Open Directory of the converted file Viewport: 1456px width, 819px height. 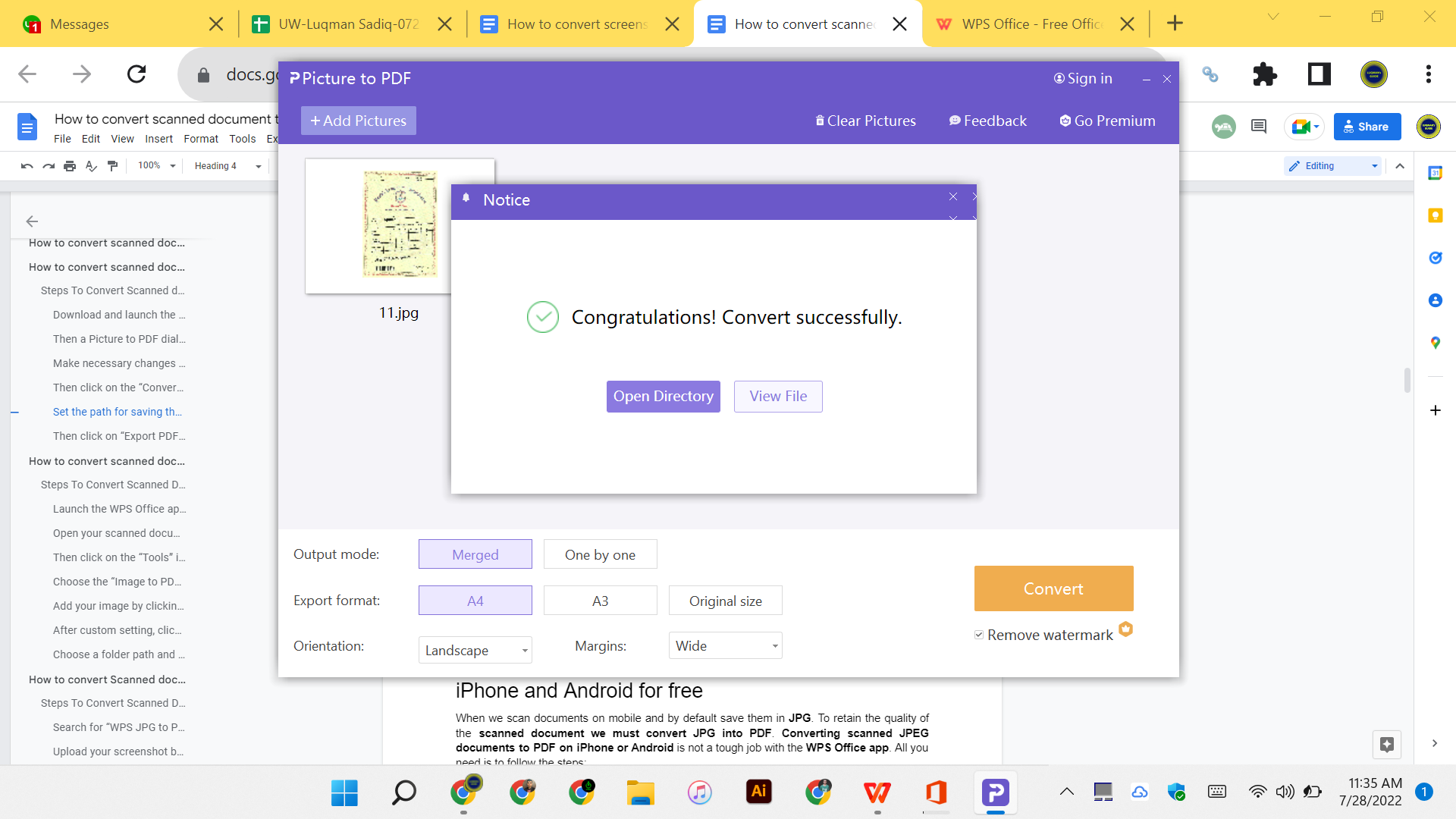[663, 396]
